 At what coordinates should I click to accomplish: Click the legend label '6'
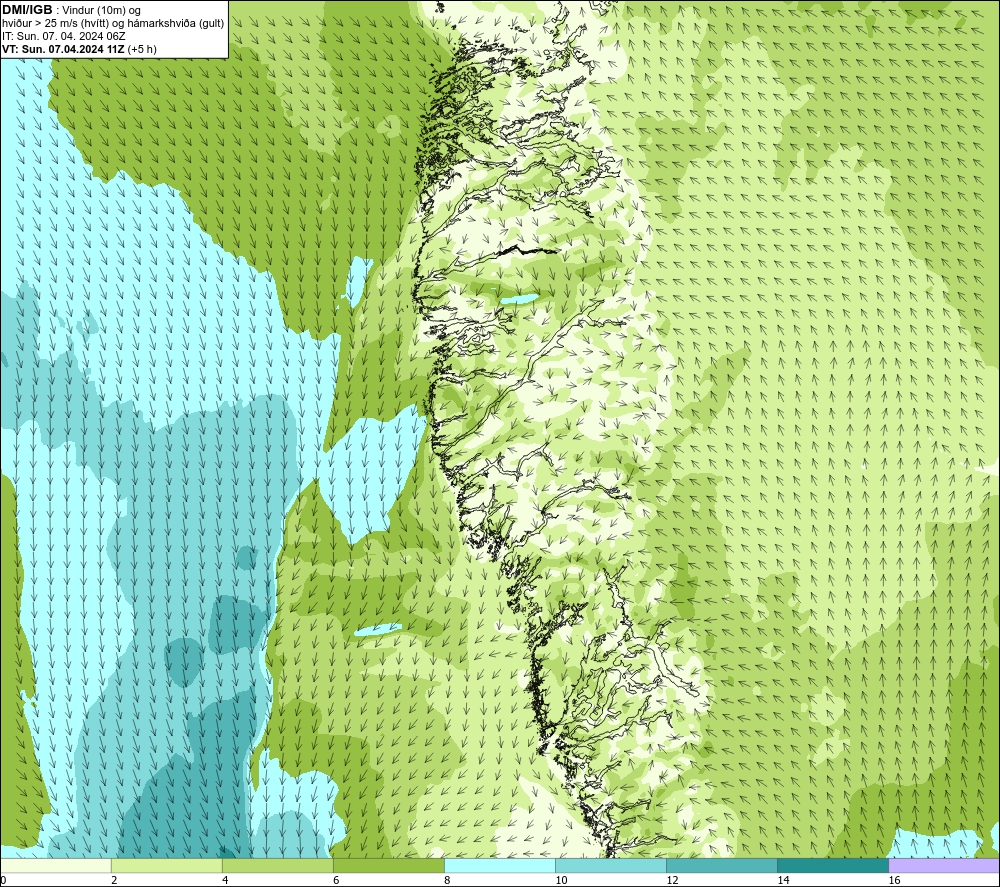click(x=336, y=881)
